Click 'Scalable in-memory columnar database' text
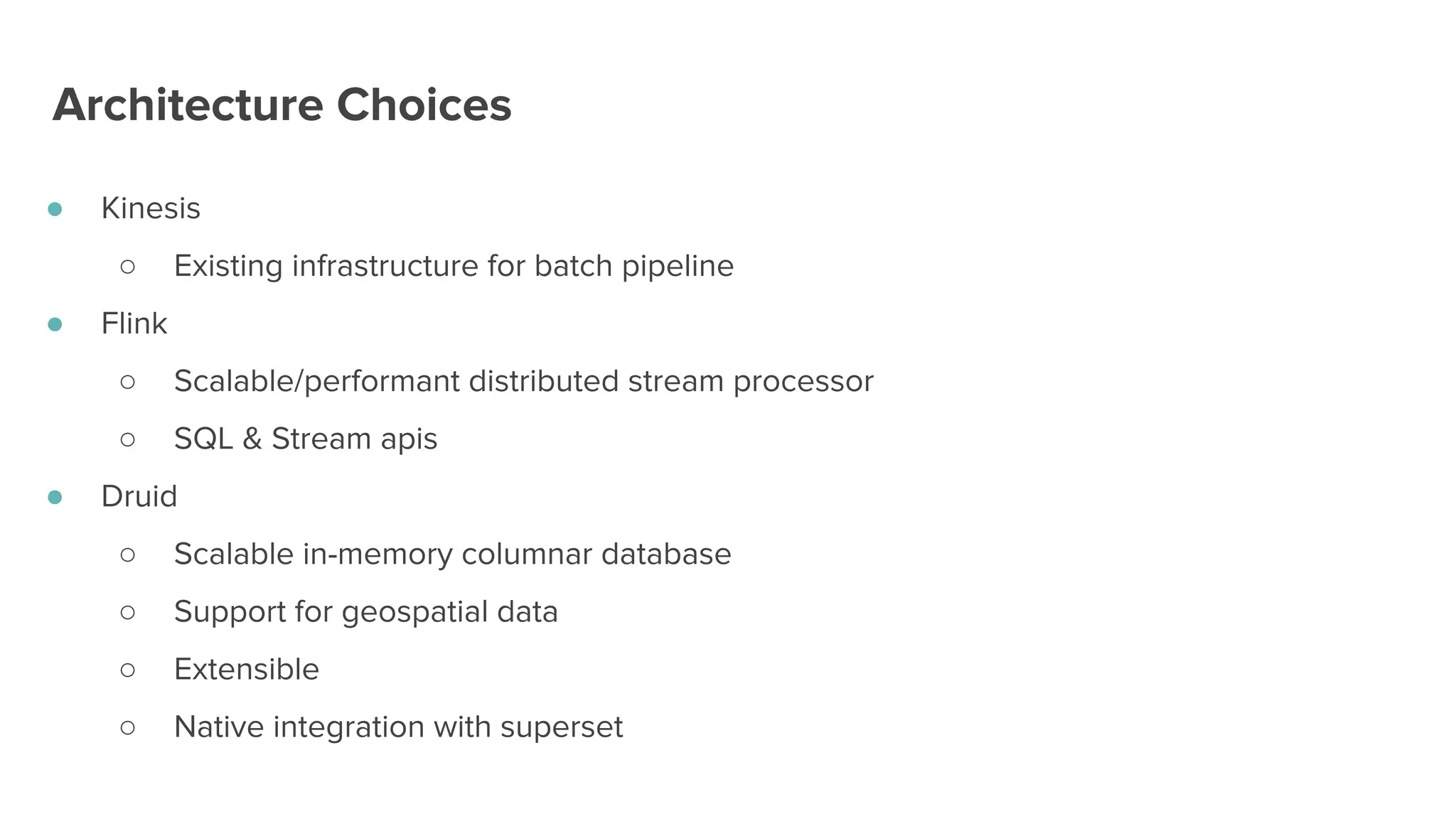1456x819 pixels. (x=452, y=554)
